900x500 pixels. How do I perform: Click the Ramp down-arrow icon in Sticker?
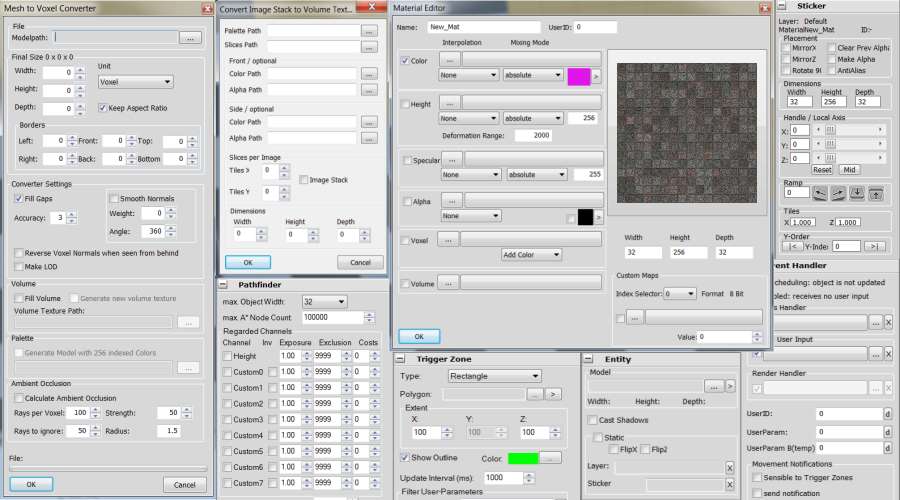[x=857, y=193]
